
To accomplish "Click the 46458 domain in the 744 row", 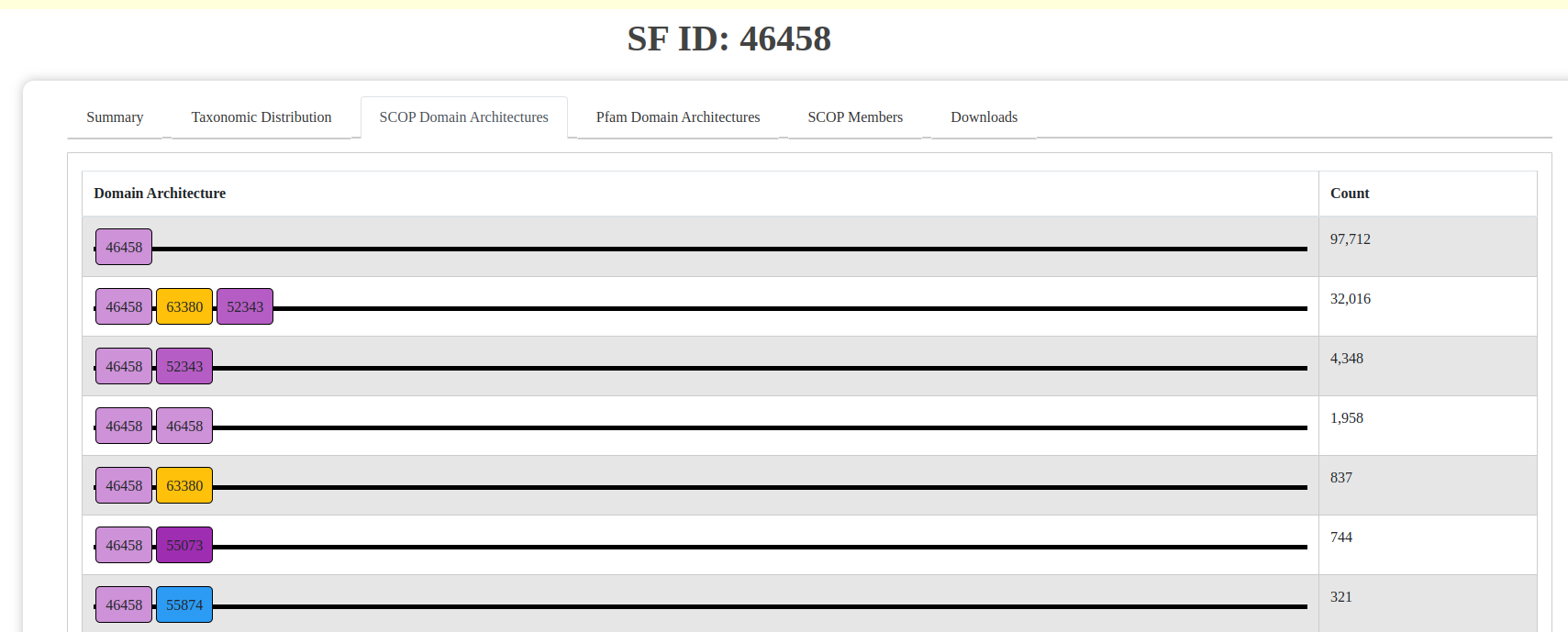I will (x=124, y=546).
